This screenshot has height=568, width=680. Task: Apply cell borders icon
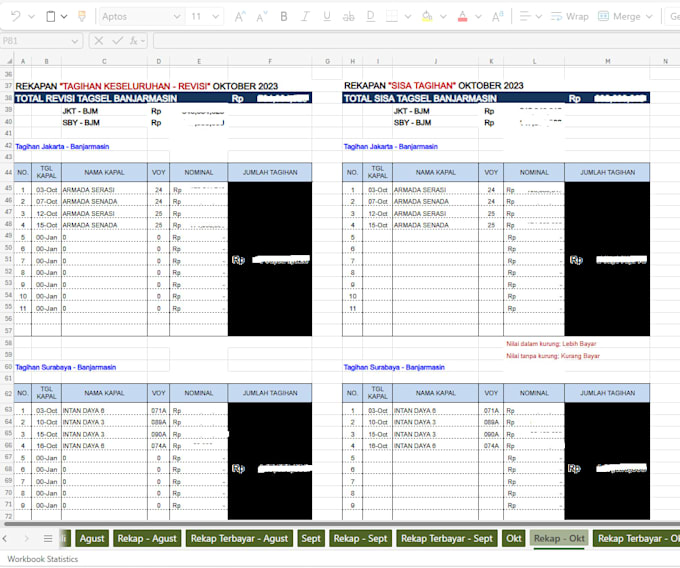pos(392,16)
